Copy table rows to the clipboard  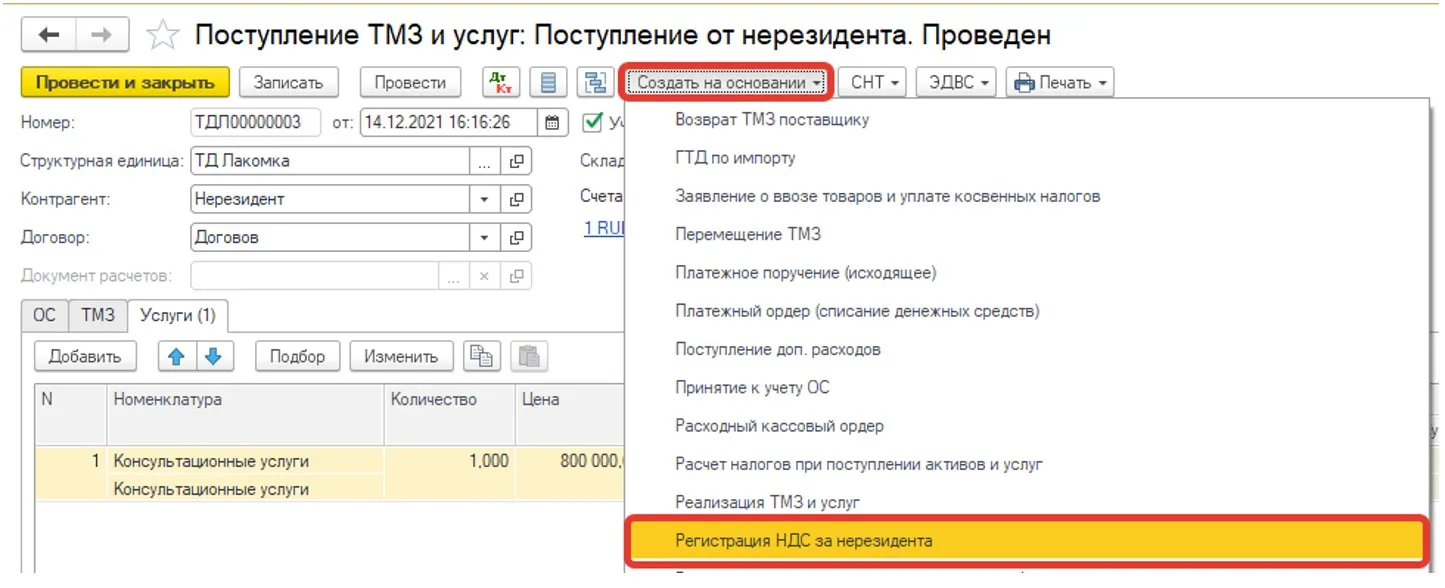click(483, 356)
